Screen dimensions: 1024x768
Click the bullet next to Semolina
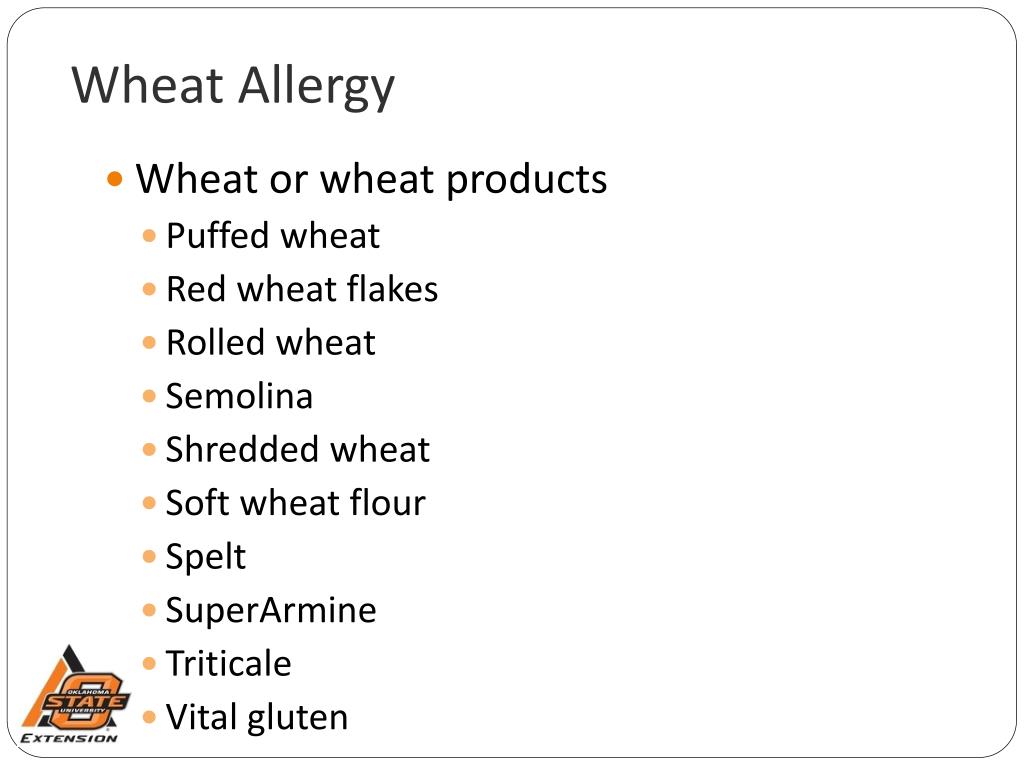click(x=150, y=396)
